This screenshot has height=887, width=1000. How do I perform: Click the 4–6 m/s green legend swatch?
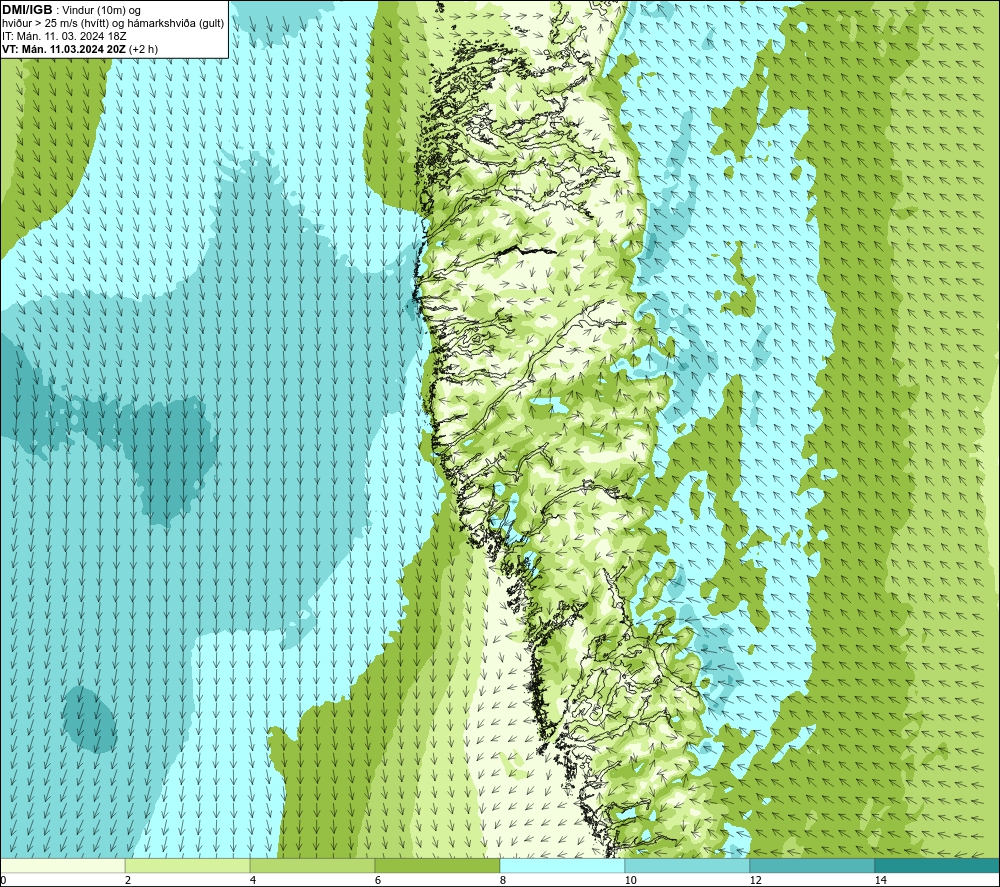coord(312,865)
